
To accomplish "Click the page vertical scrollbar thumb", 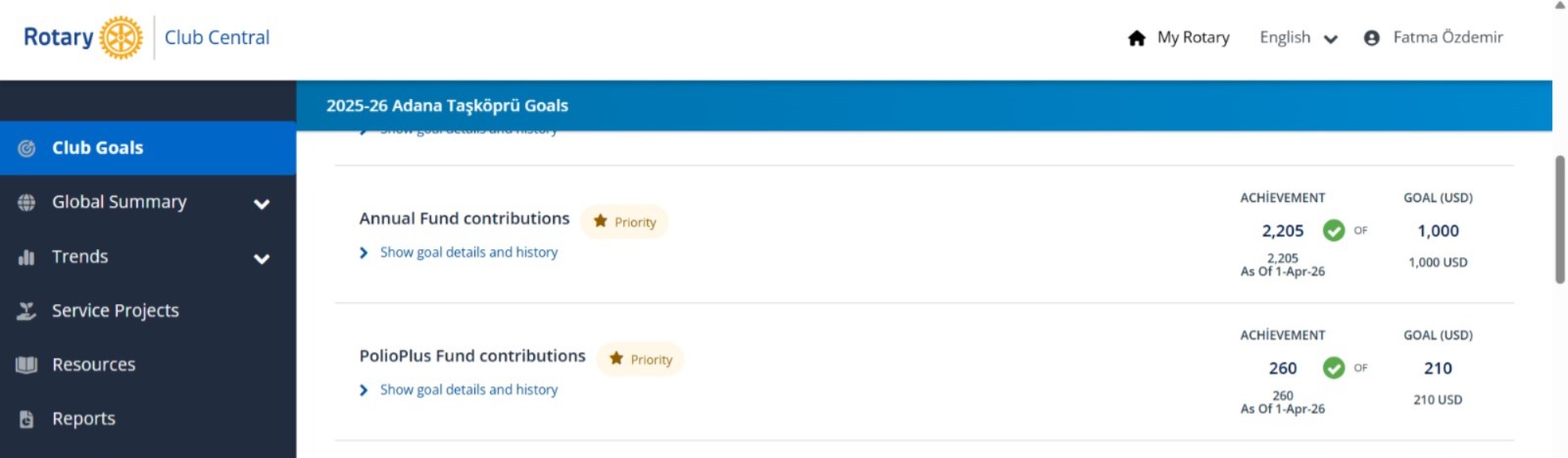I will [x=1560, y=220].
